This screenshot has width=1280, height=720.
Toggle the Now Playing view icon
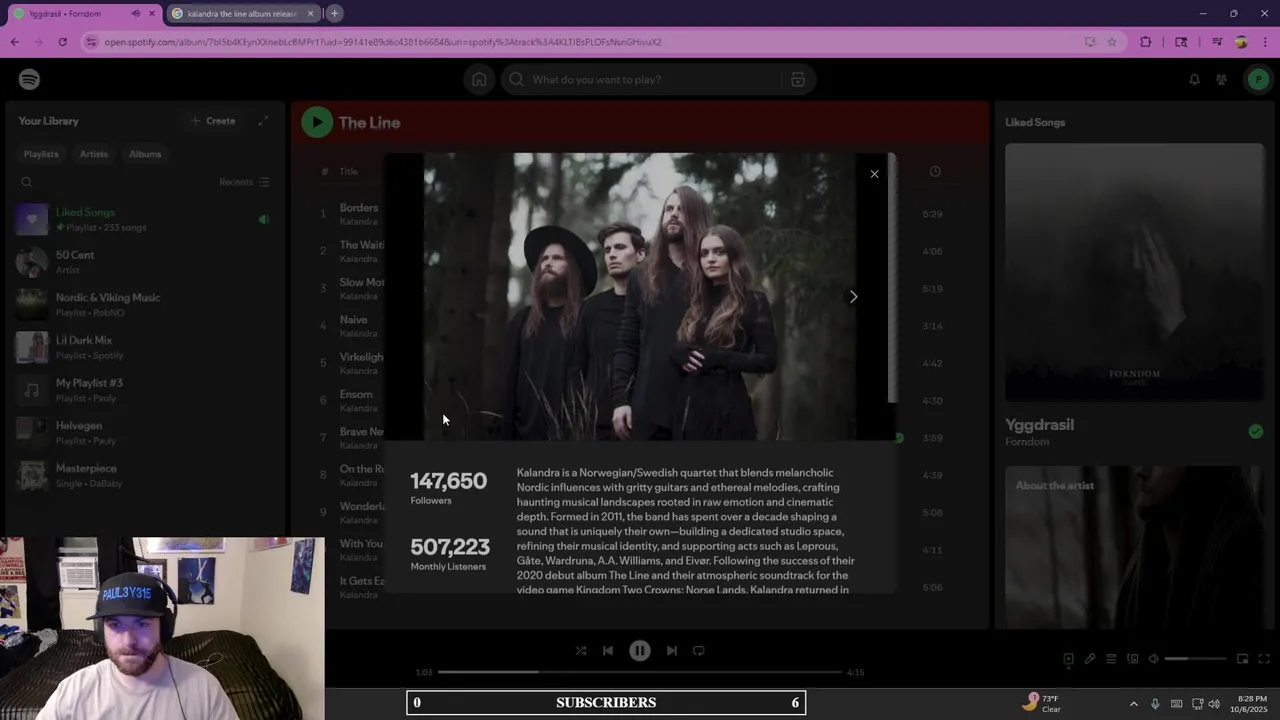pos(1068,659)
